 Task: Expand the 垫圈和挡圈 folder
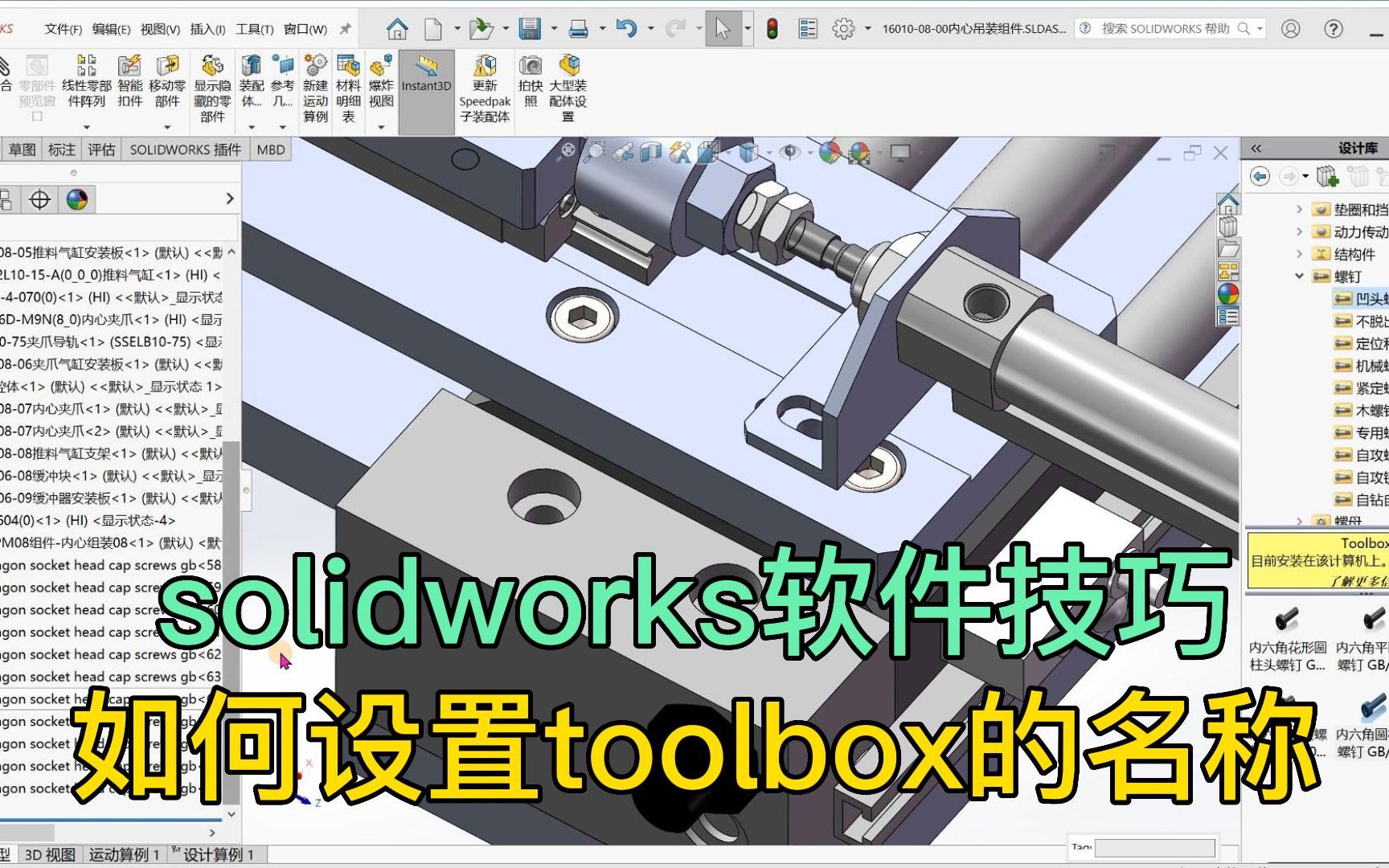[x=1299, y=209]
